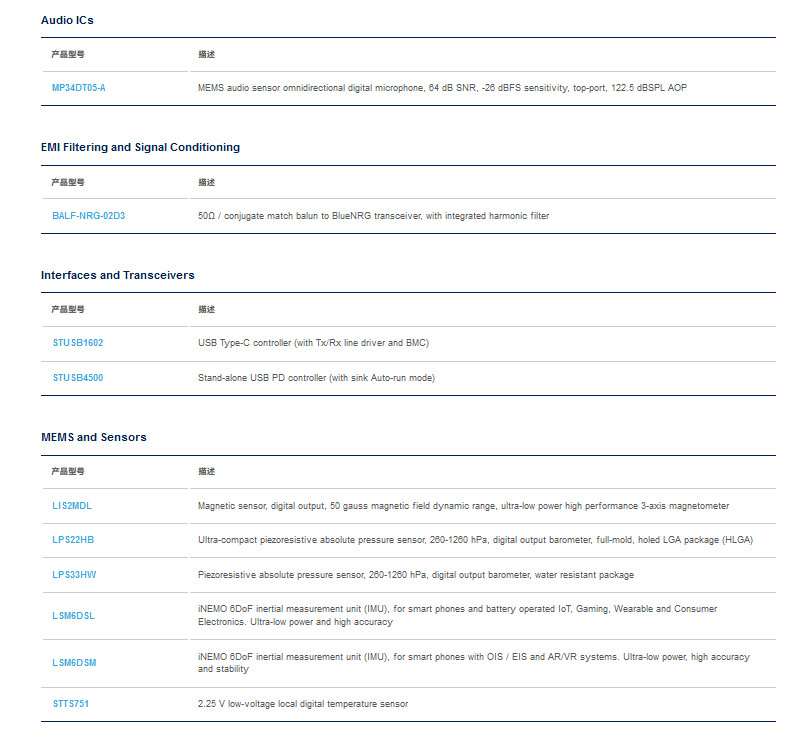Open the LSM6DSL IMU link
800x735 pixels.
click(73, 616)
